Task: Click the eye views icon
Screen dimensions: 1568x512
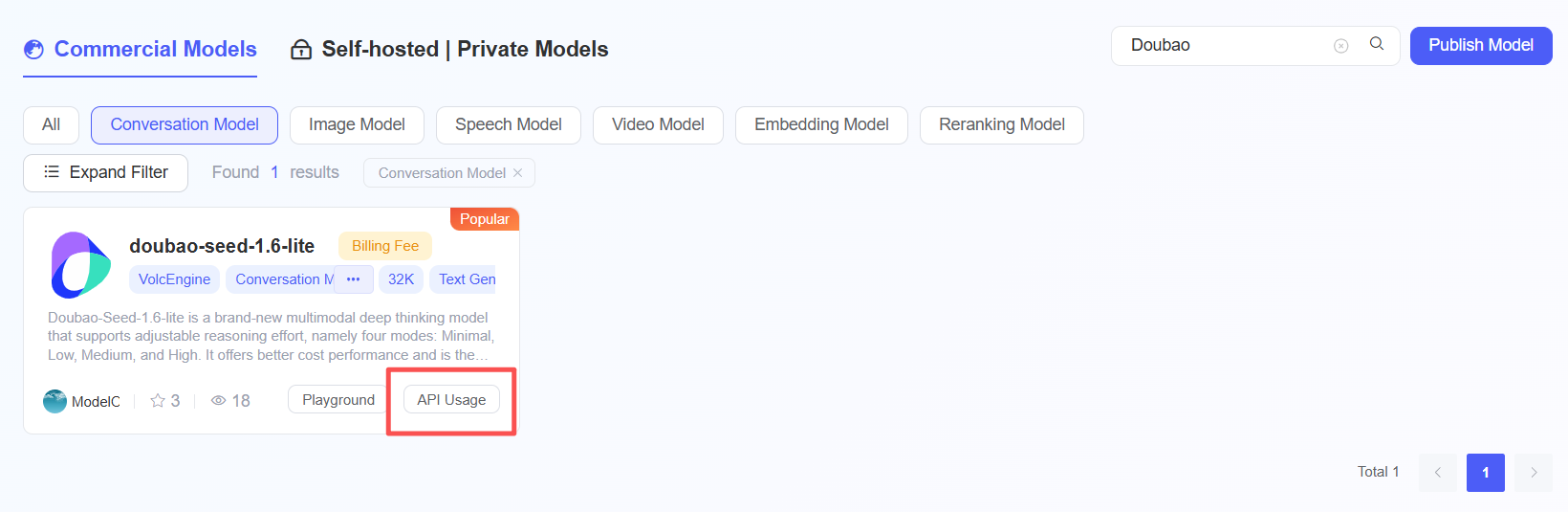Action: tap(218, 401)
